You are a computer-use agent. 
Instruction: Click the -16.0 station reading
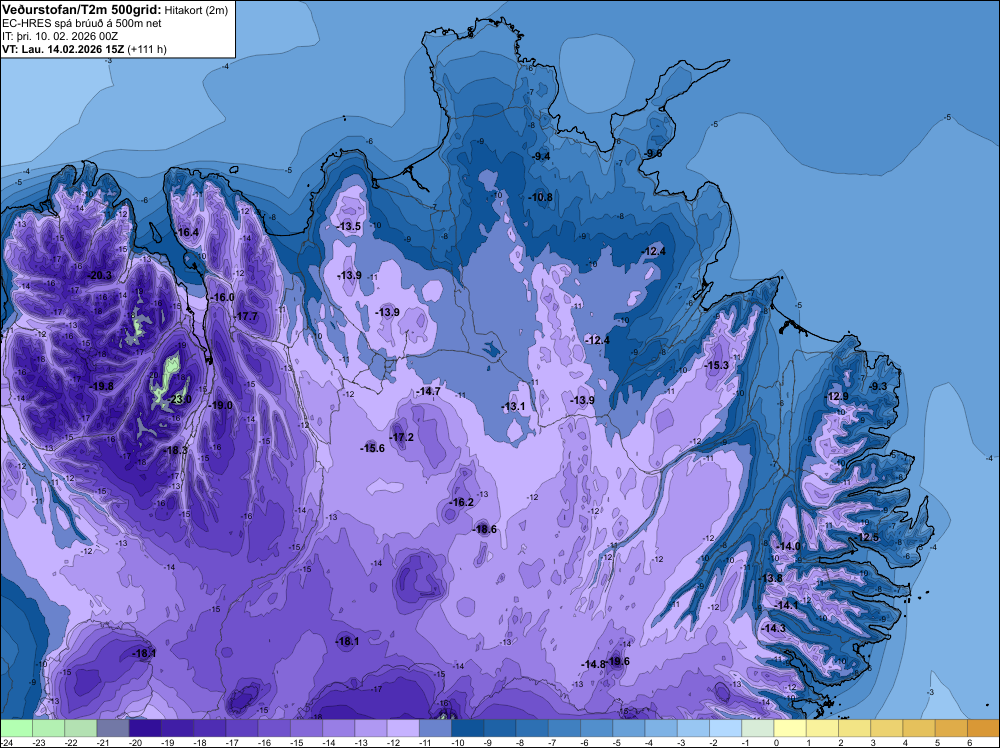pos(222,298)
